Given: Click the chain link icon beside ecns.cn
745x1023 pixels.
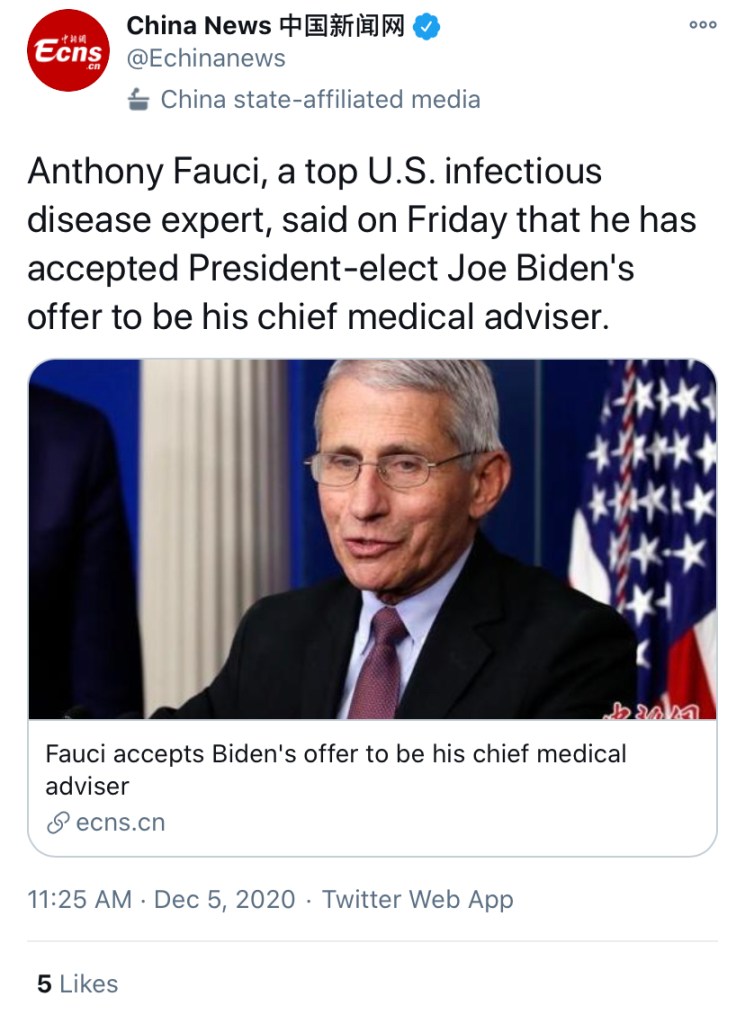Looking at the screenshot, I should [58, 823].
